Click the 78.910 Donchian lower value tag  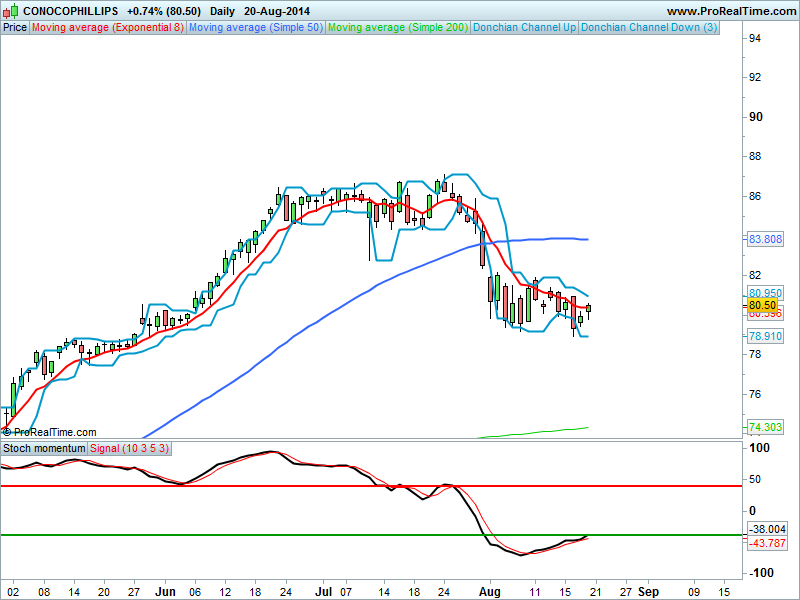(765, 336)
